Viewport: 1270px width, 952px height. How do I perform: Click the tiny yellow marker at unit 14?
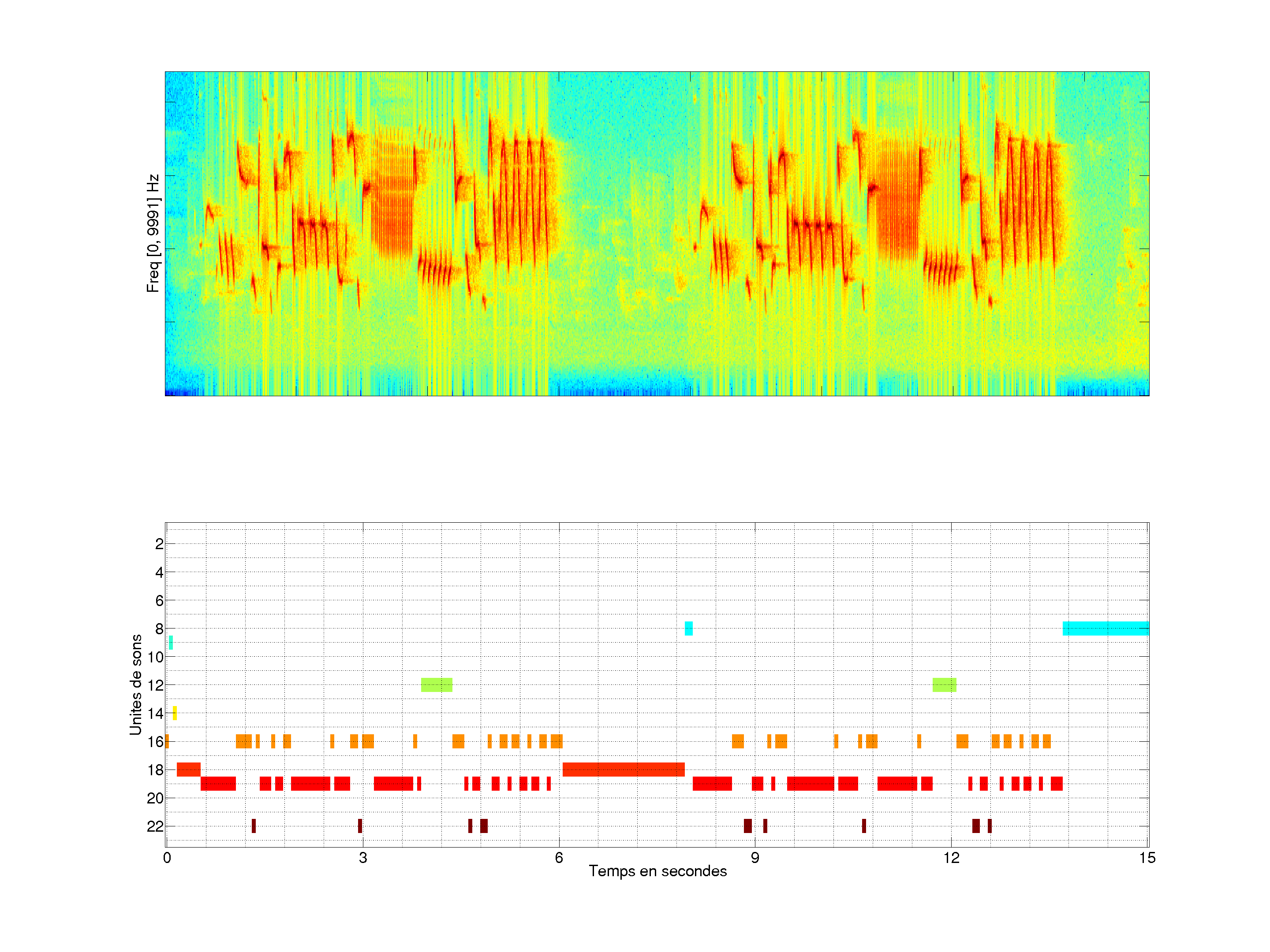point(175,713)
